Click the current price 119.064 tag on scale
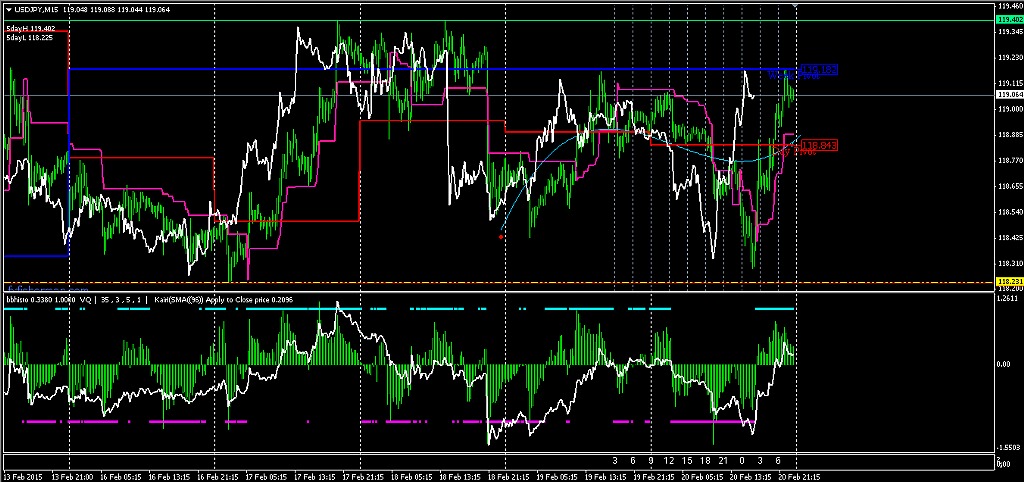1024x482 pixels. (x=1009, y=95)
